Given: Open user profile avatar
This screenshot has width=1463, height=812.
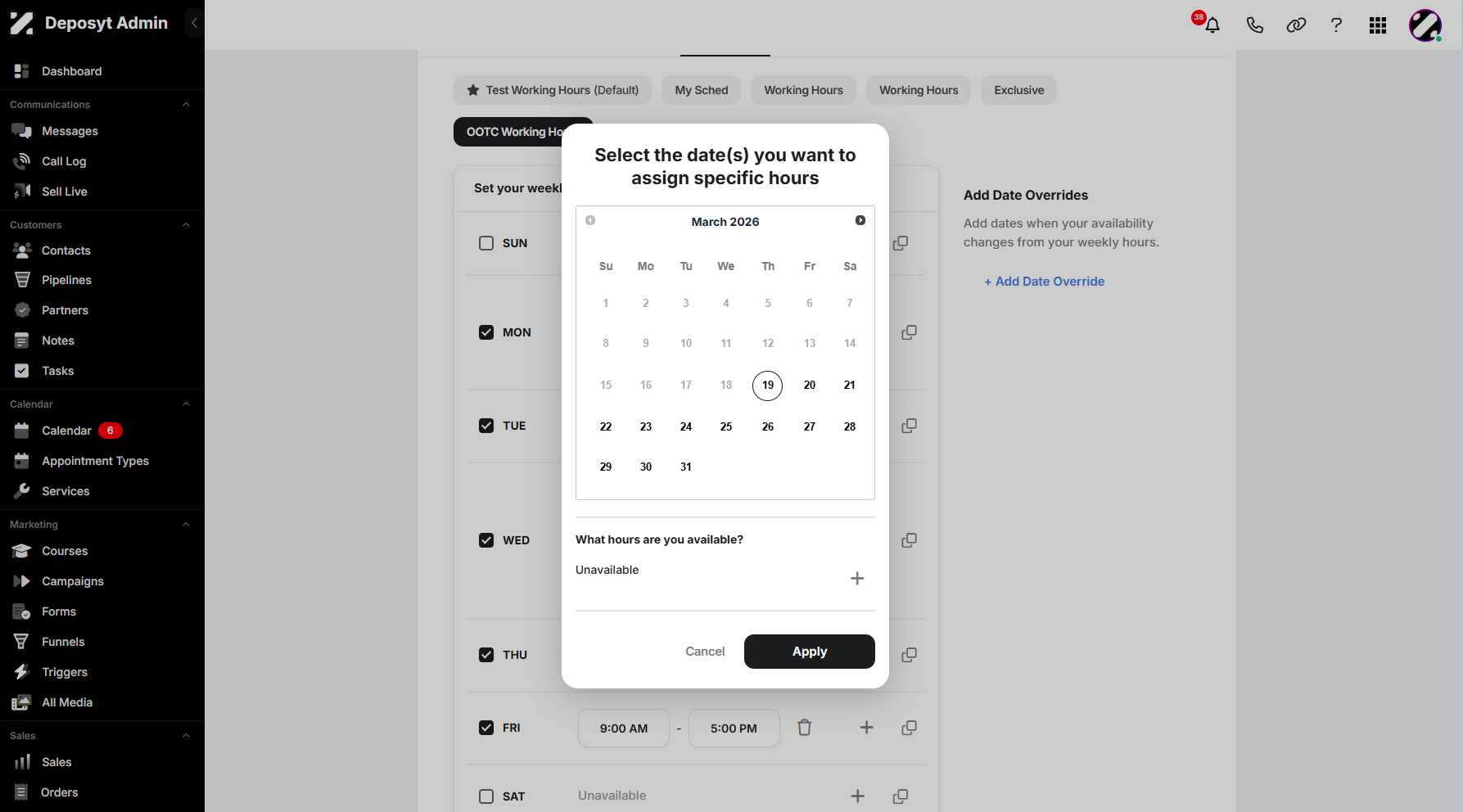Looking at the screenshot, I should (1425, 25).
